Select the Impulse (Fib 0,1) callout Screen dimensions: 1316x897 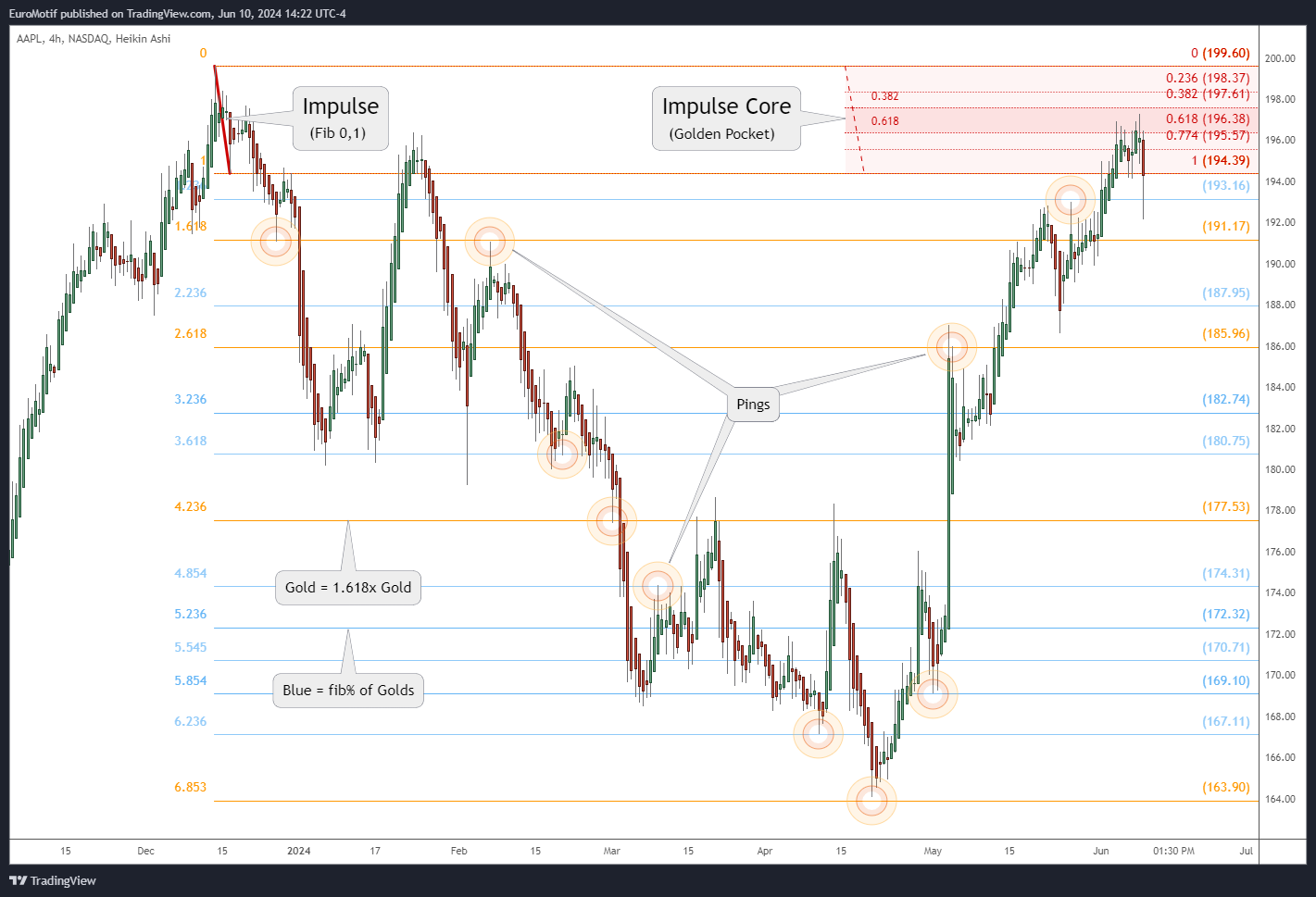[340, 118]
